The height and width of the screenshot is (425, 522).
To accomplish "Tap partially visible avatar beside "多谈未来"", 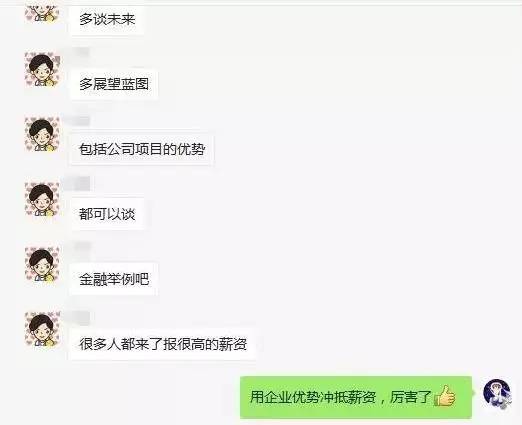I will pos(42,14).
